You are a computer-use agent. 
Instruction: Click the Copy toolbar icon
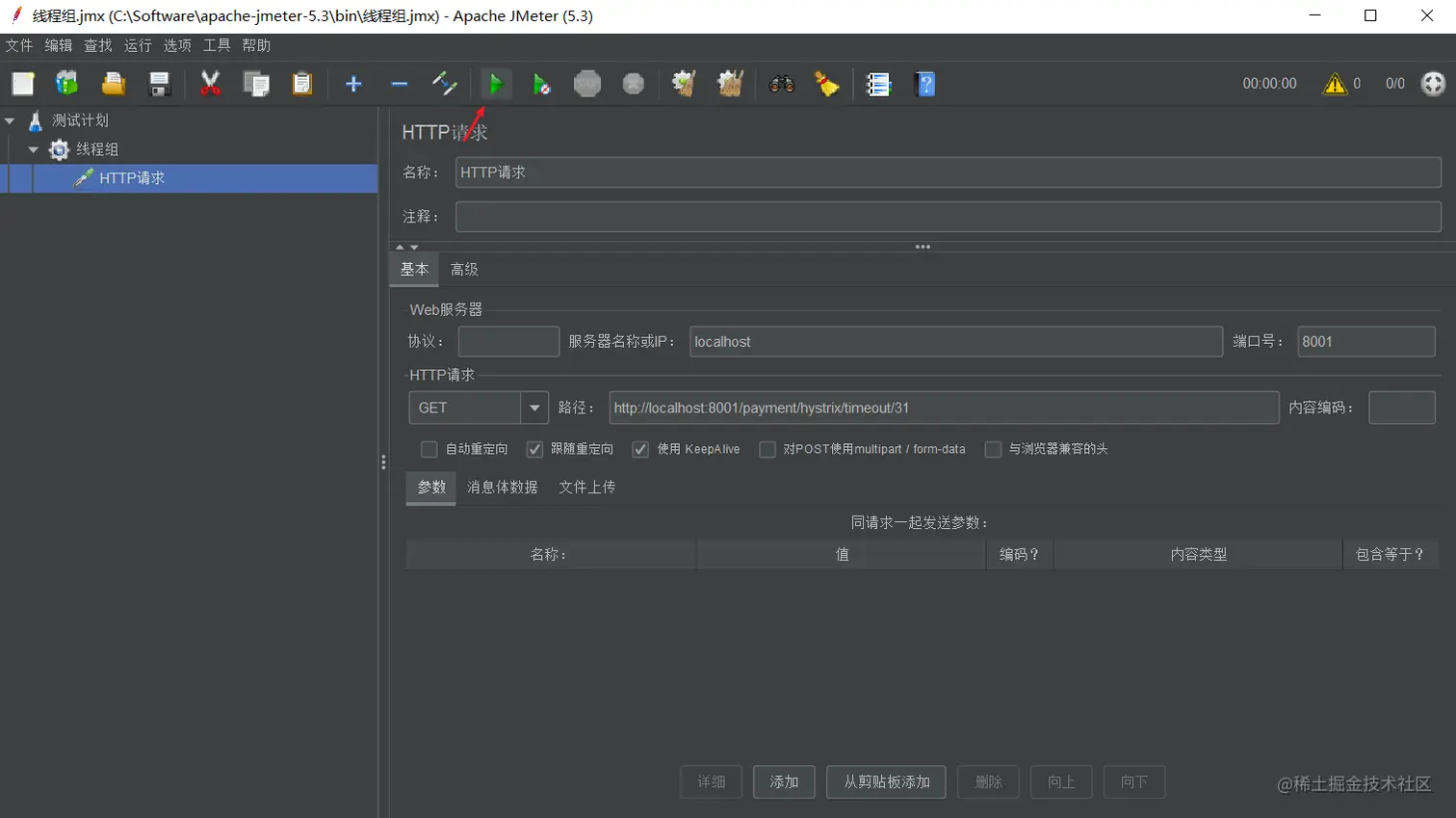pos(256,84)
